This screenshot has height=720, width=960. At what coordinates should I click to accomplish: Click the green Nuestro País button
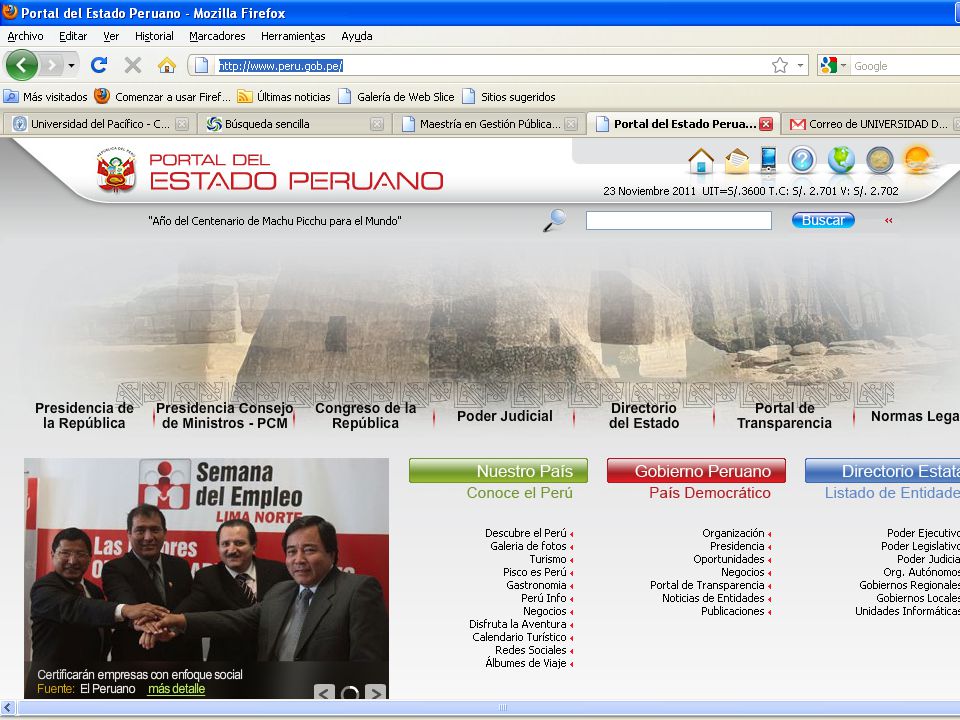pos(498,471)
